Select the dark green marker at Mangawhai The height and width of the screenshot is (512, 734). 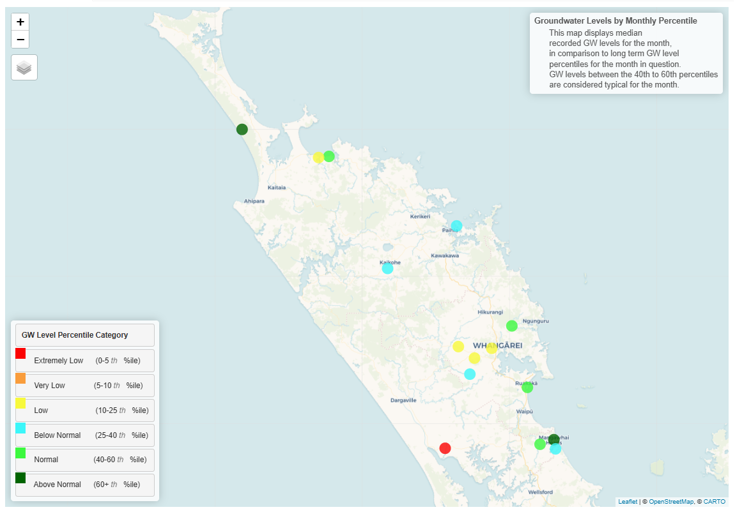(554, 439)
